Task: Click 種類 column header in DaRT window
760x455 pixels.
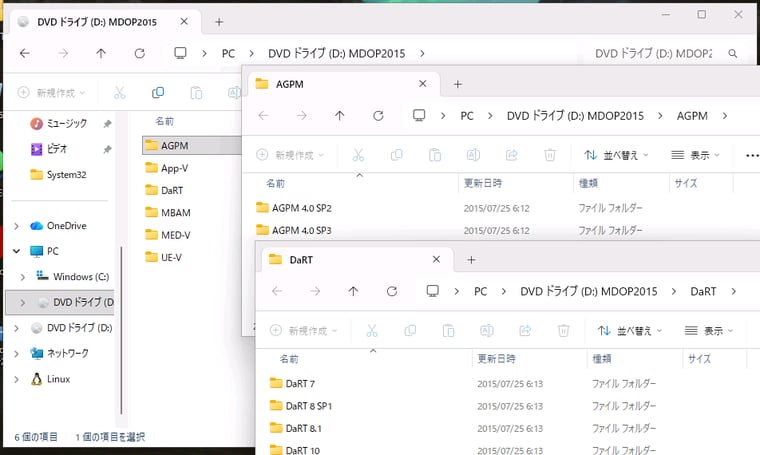Action: pos(634,359)
